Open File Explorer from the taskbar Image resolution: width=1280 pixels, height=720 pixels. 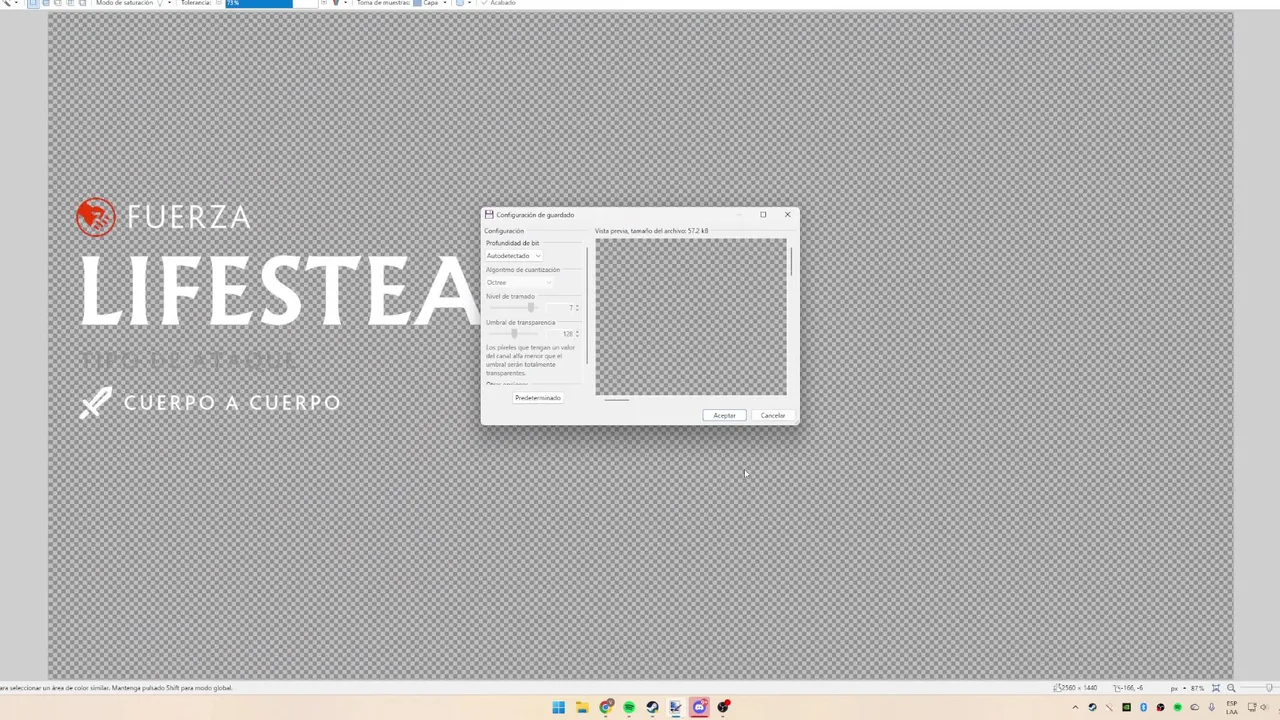click(582, 707)
